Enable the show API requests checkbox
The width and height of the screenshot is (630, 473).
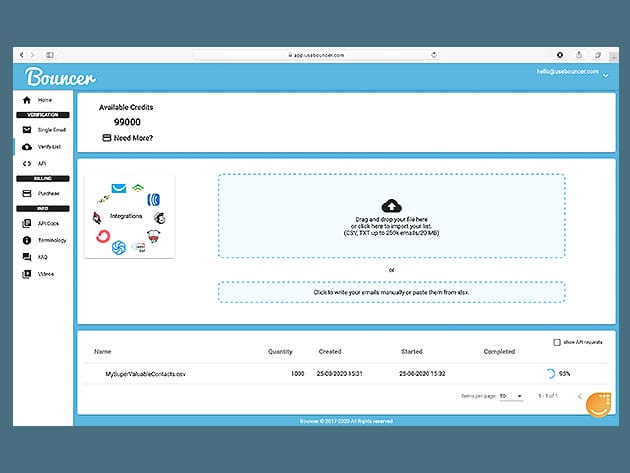tap(557, 342)
